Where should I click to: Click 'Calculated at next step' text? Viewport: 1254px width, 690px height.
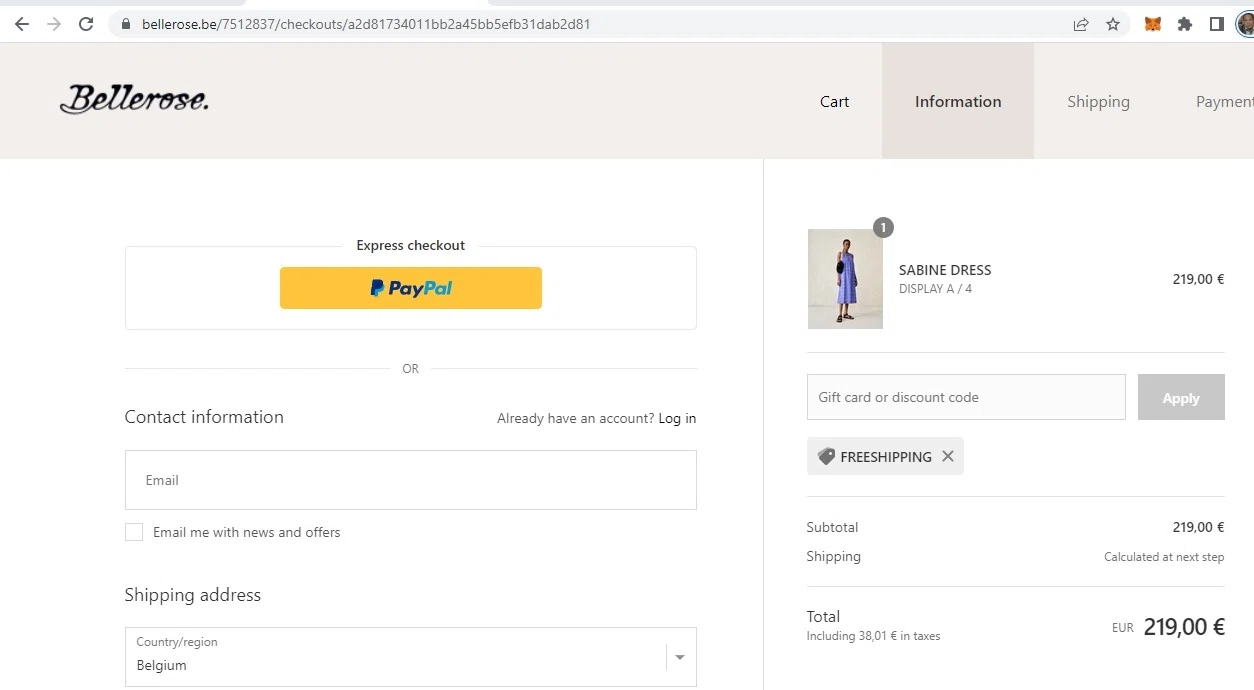(1164, 557)
